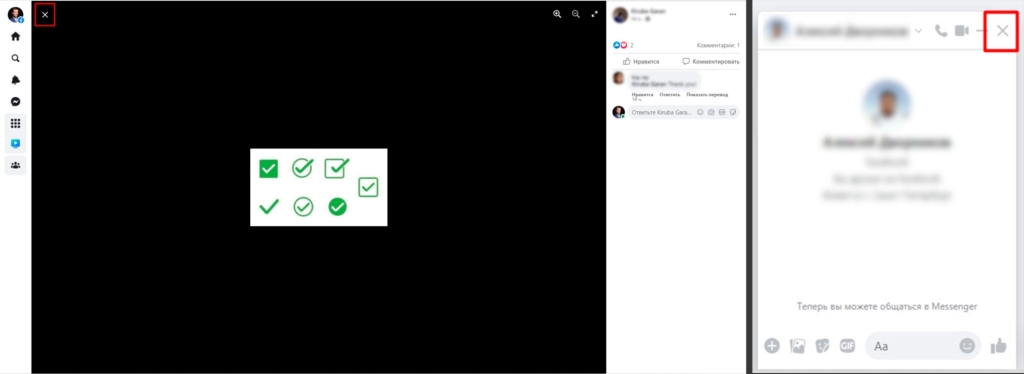This screenshot has width=1024, height=374.
Task: Close the photo viewer with the X button
Action: [x=45, y=14]
